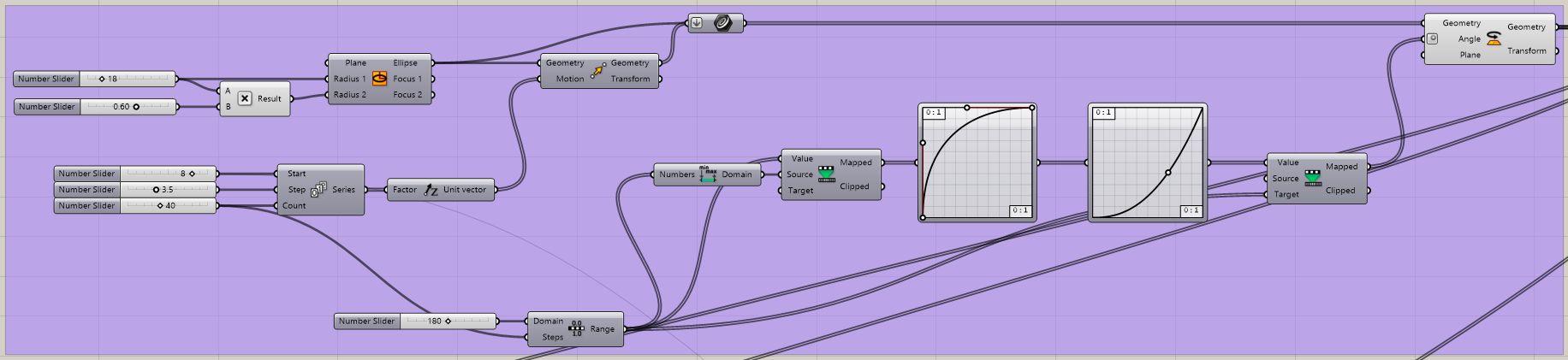The width and height of the screenshot is (1568, 360).
Task: Click the B input of Multiplication
Action: tap(229, 107)
